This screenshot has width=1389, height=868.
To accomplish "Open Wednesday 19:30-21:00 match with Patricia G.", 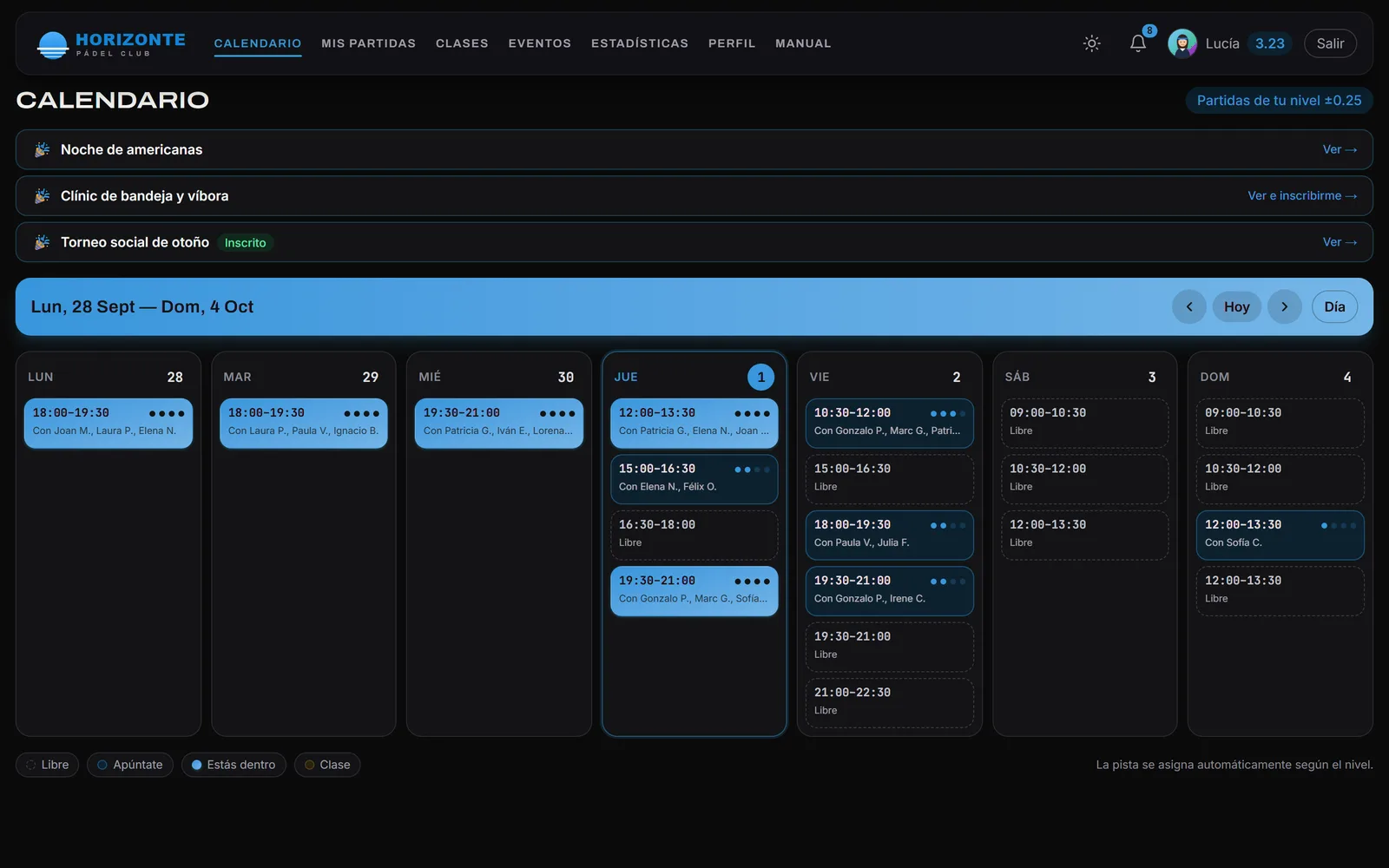I will coord(499,424).
